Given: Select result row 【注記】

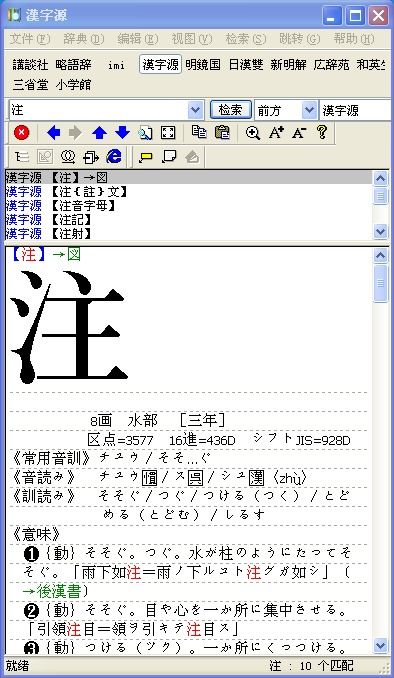Looking at the screenshot, I should coord(189,220).
